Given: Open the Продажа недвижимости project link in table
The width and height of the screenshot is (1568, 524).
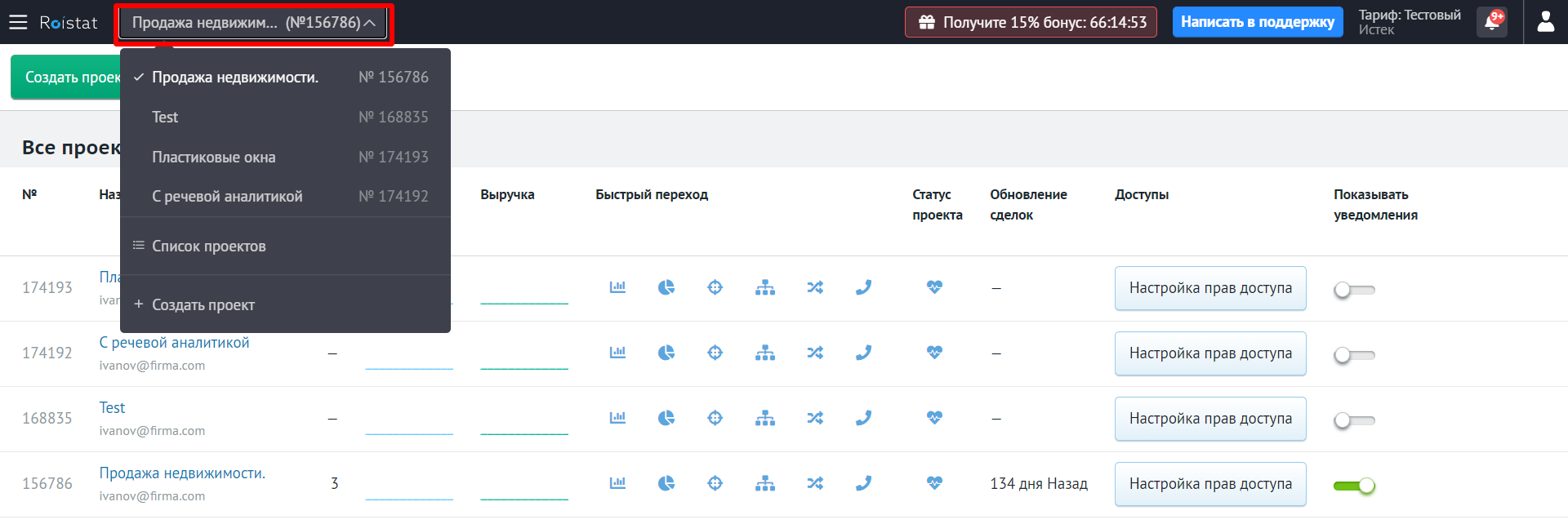Looking at the screenshot, I should (182, 473).
